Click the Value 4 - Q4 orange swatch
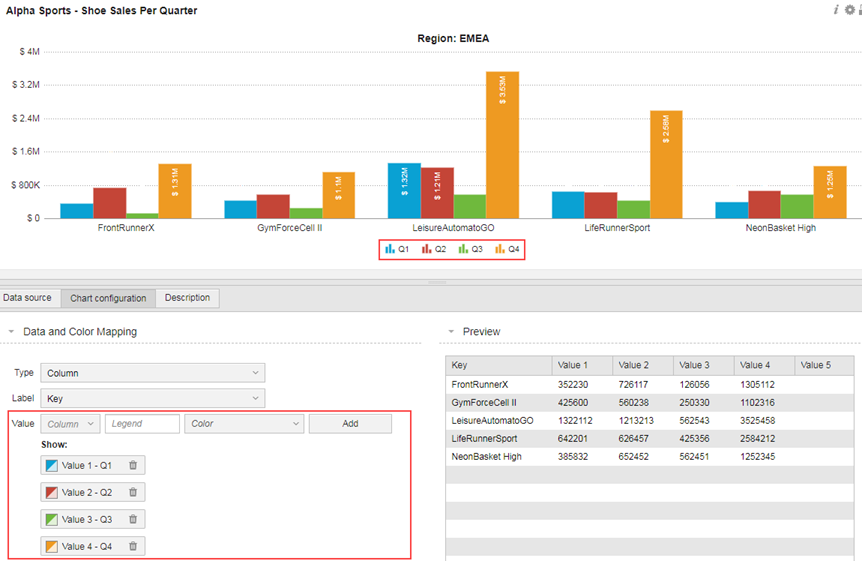The image size is (862, 561). (52, 546)
